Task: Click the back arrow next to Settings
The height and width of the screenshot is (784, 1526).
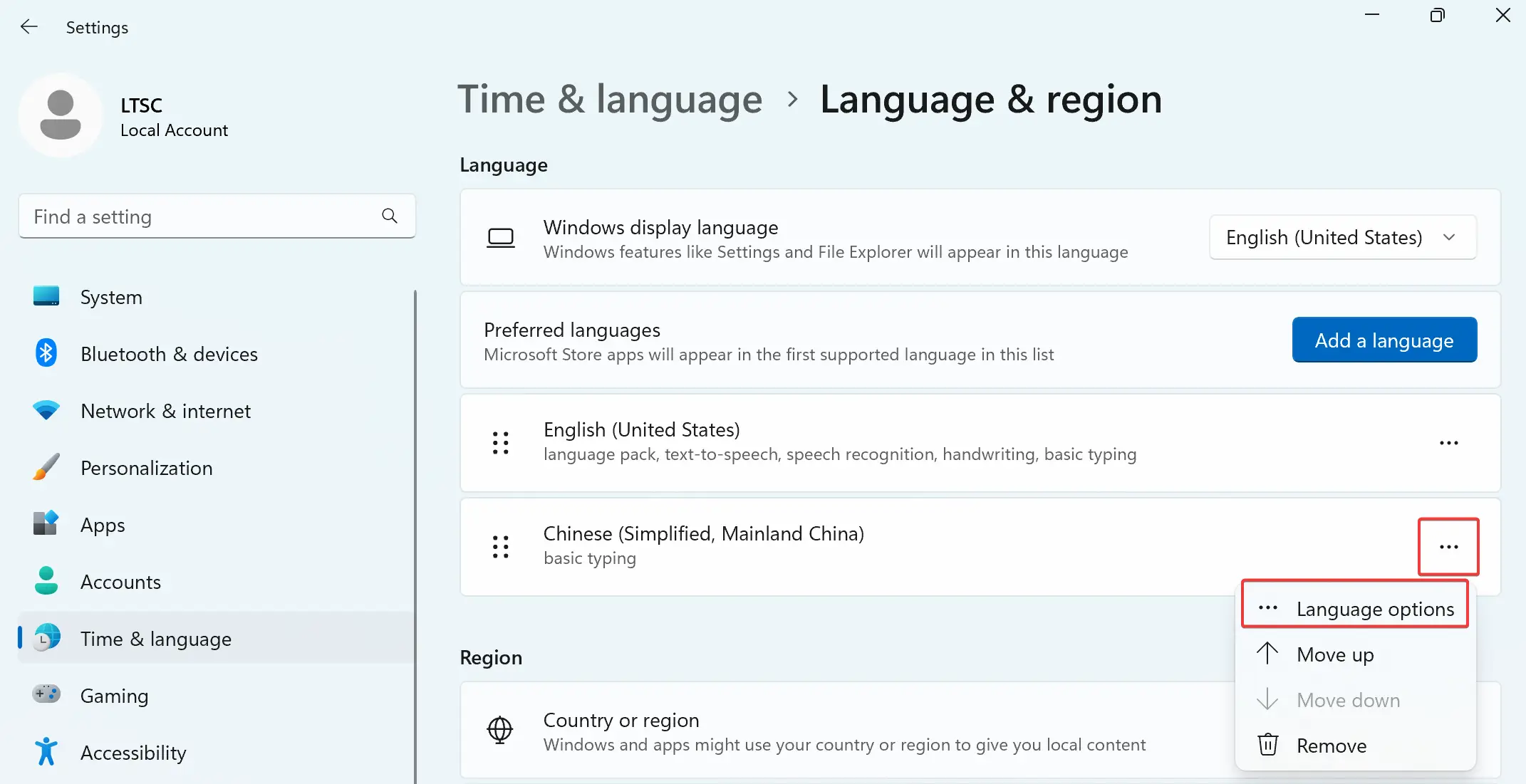Action: [x=28, y=26]
